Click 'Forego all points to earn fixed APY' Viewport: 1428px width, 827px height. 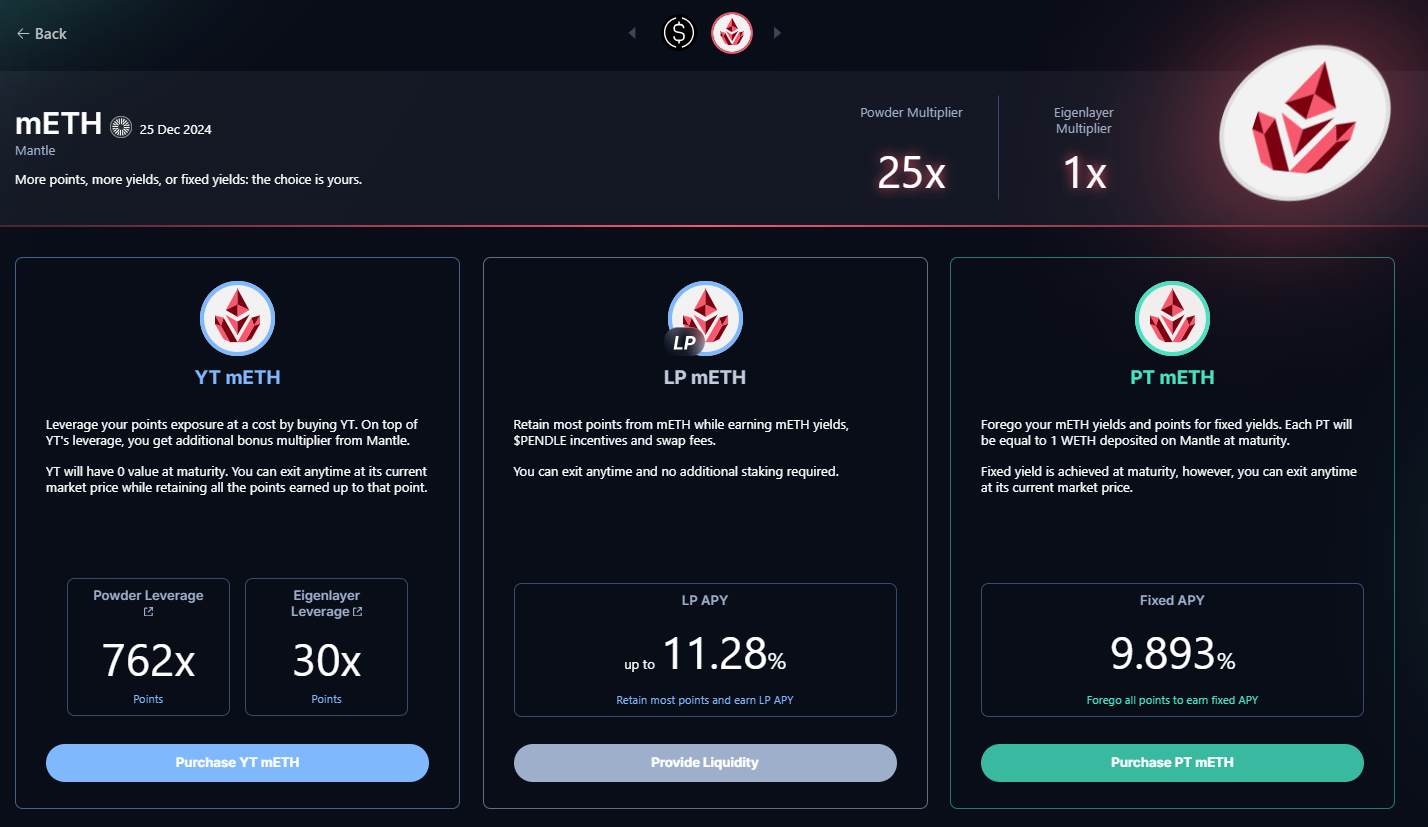coord(1172,700)
